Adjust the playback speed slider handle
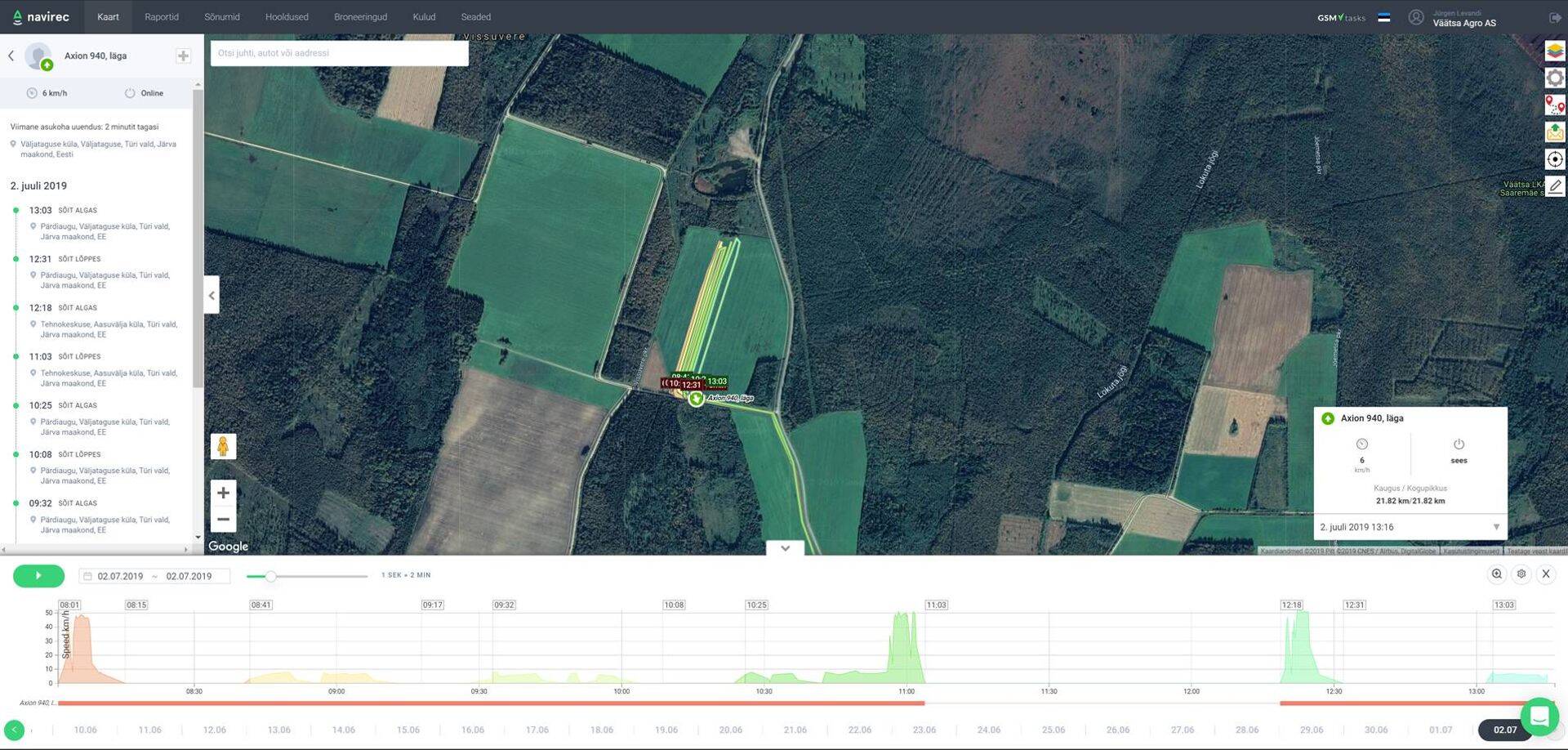This screenshot has height=750, width=1568. [270, 576]
